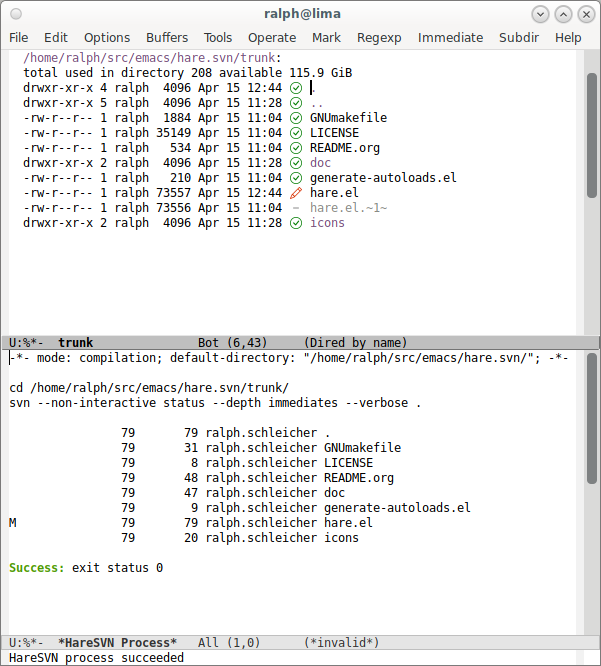The image size is (601, 666).
Task: Click the 'total used in directory 208' line
Action: (x=187, y=73)
